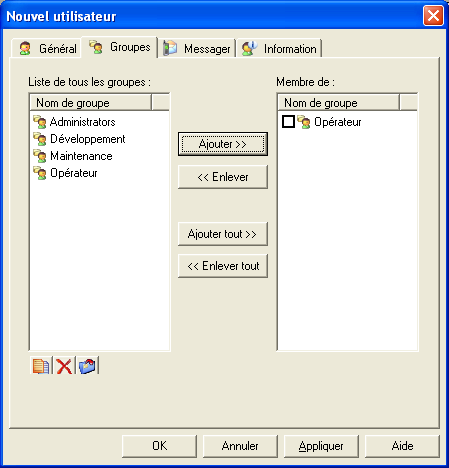Switch to the Général tab
The width and height of the screenshot is (449, 468).
click(47, 49)
